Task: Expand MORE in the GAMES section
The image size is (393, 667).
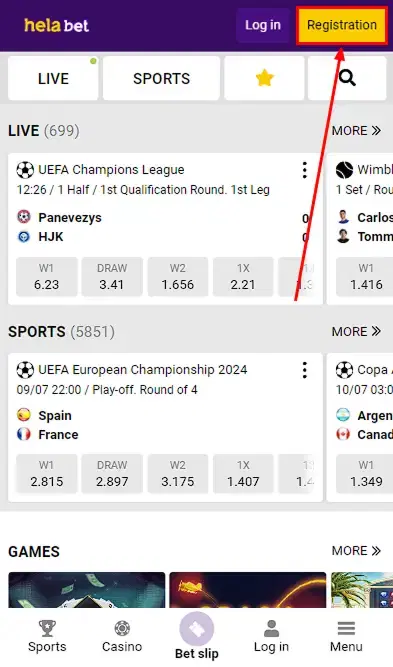Action: tap(356, 551)
